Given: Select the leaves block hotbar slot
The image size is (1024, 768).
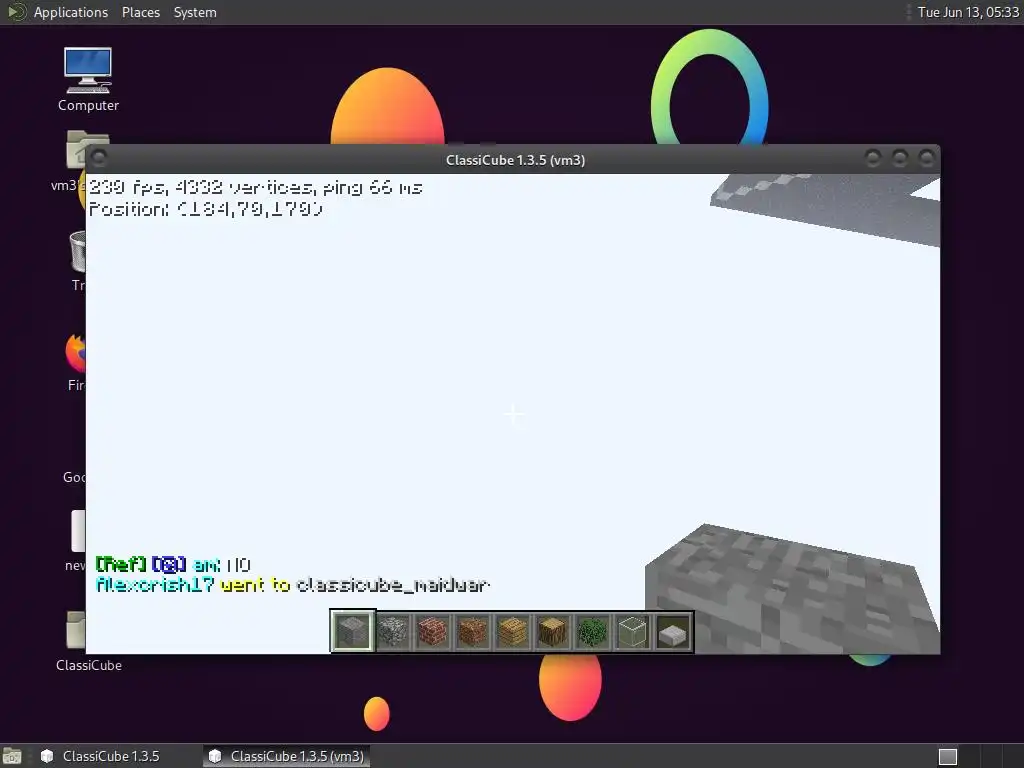Looking at the screenshot, I should click(592, 632).
